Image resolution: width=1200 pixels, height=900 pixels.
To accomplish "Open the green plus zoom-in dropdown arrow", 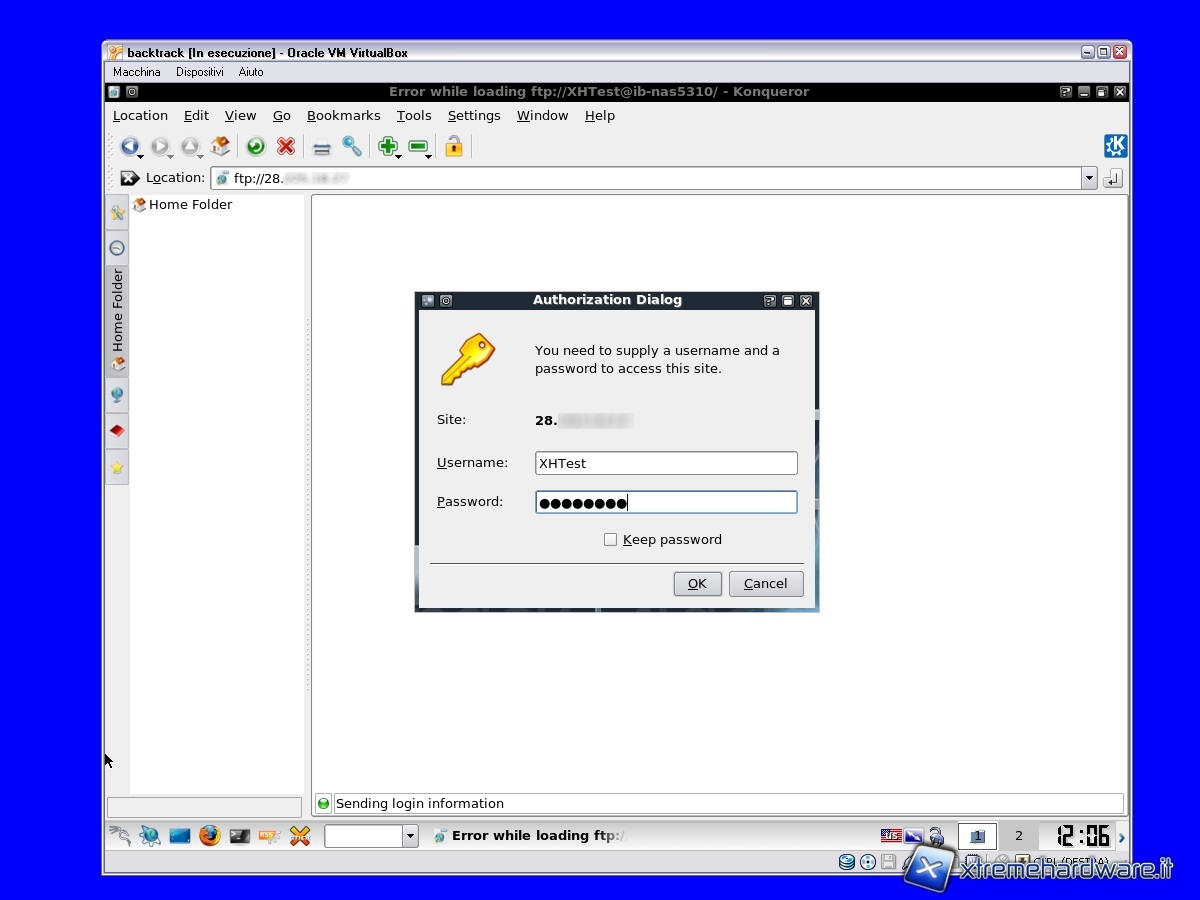I will coord(399,156).
